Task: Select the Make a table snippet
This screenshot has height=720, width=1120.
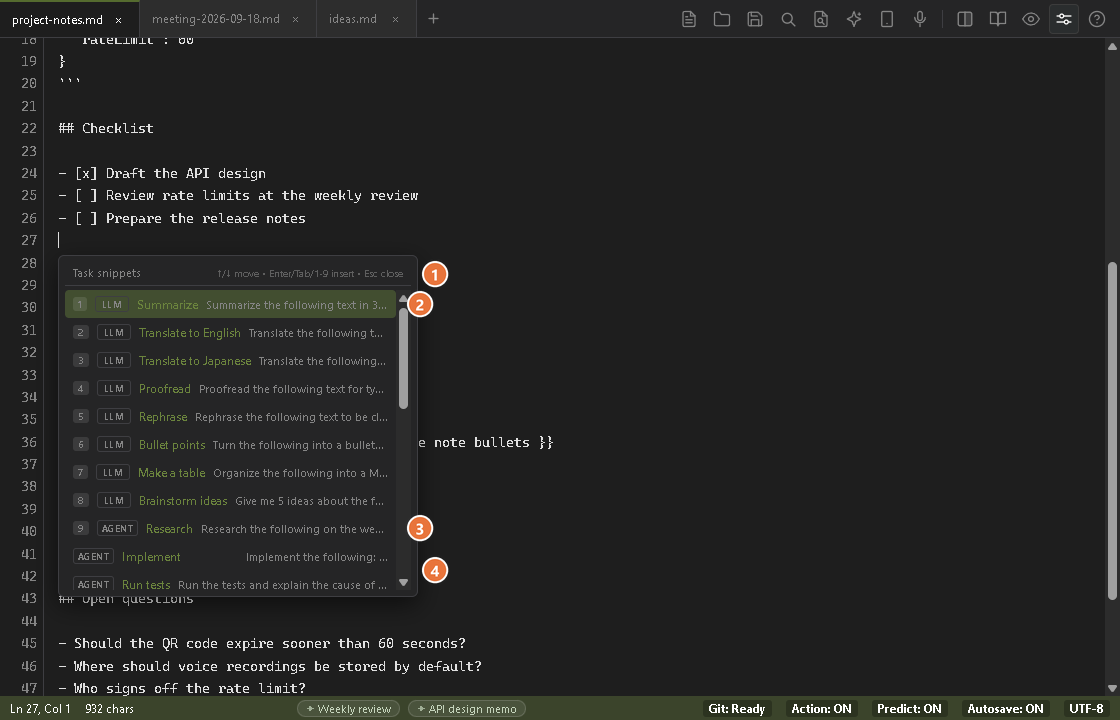Action: click(x=230, y=472)
